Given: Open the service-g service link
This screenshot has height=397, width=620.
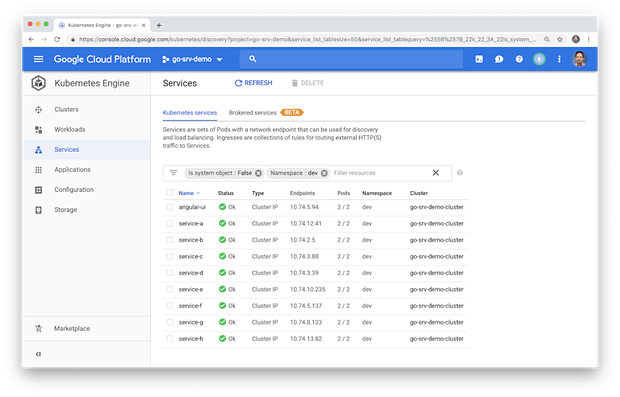Looking at the screenshot, I should tap(191, 322).
